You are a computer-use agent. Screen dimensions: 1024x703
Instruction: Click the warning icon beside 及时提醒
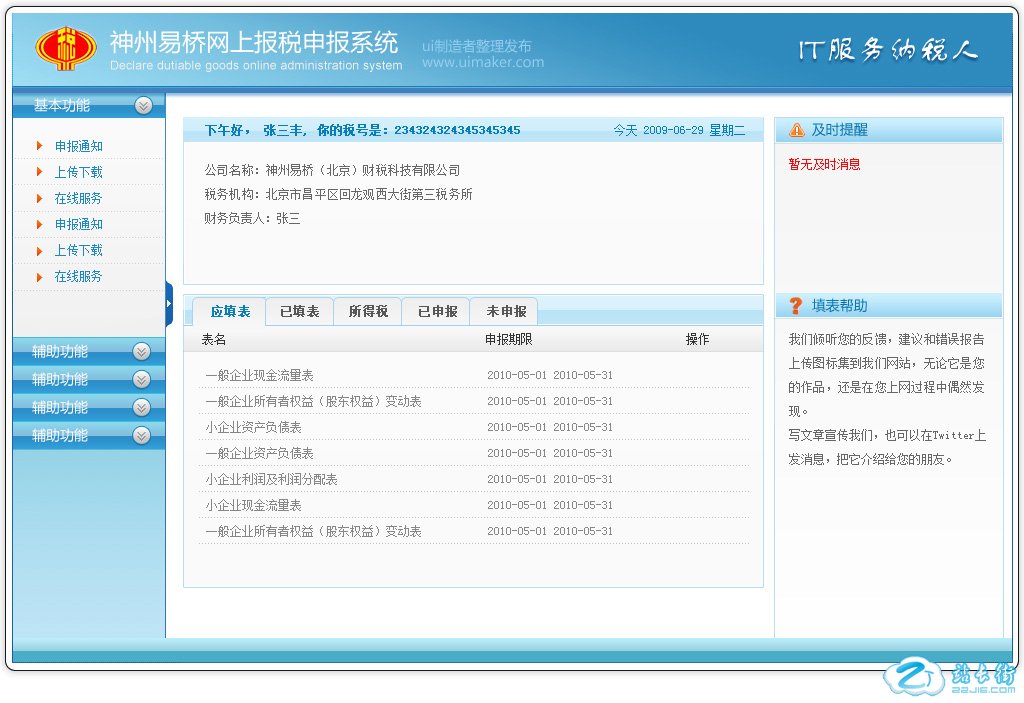[796, 130]
